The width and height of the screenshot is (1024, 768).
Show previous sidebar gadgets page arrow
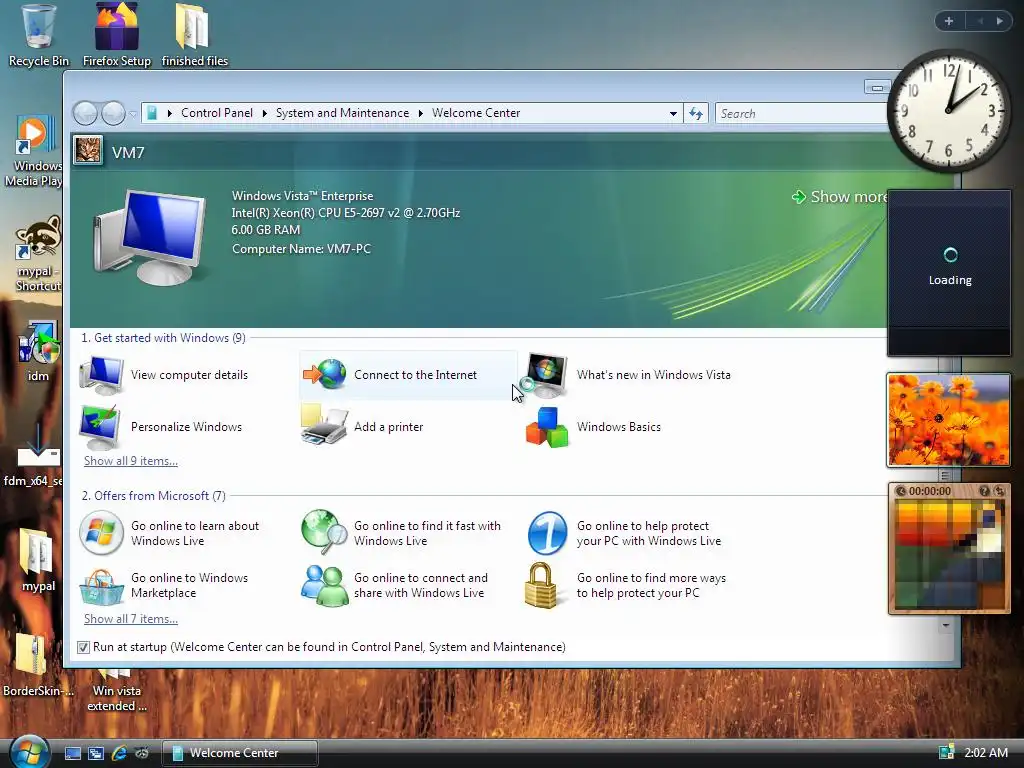point(980,21)
